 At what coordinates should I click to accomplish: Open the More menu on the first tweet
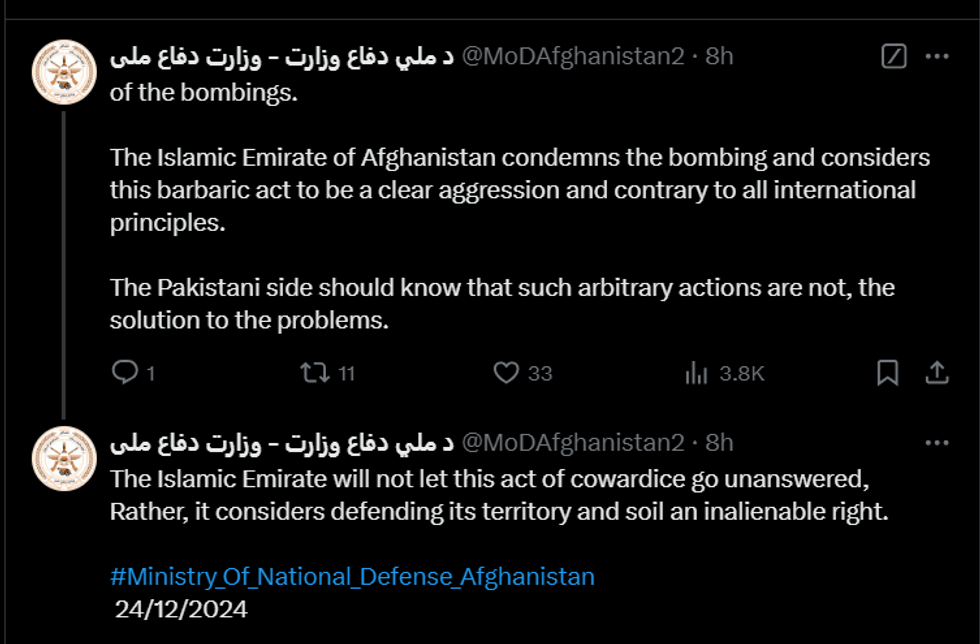(937, 56)
